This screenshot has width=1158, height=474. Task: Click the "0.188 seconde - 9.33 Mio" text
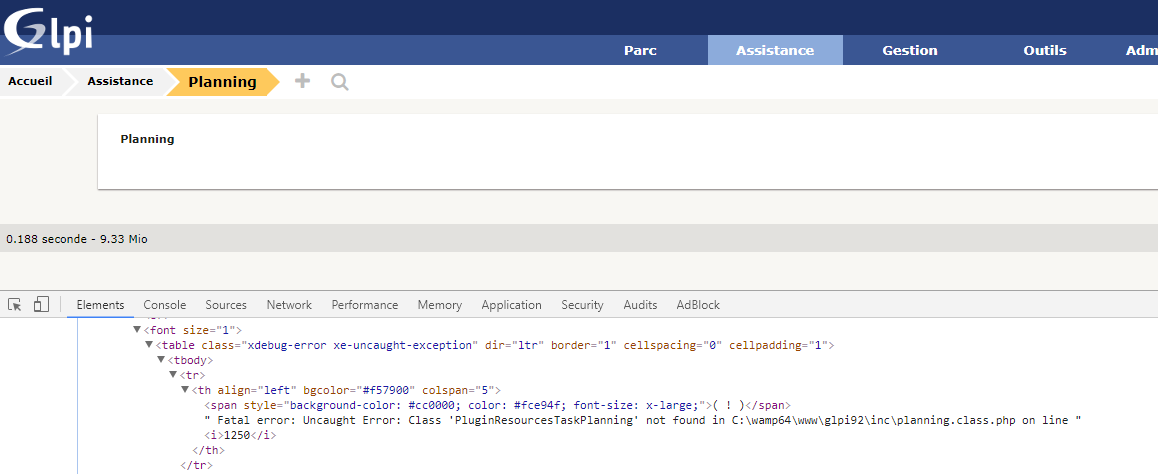[x=77, y=239]
